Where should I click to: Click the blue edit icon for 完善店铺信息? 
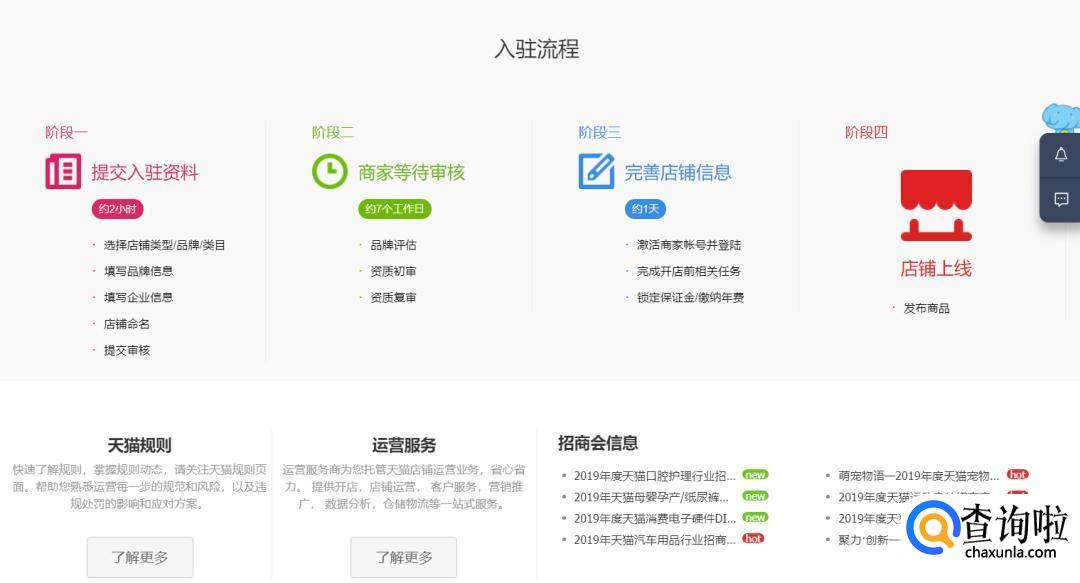[x=596, y=172]
